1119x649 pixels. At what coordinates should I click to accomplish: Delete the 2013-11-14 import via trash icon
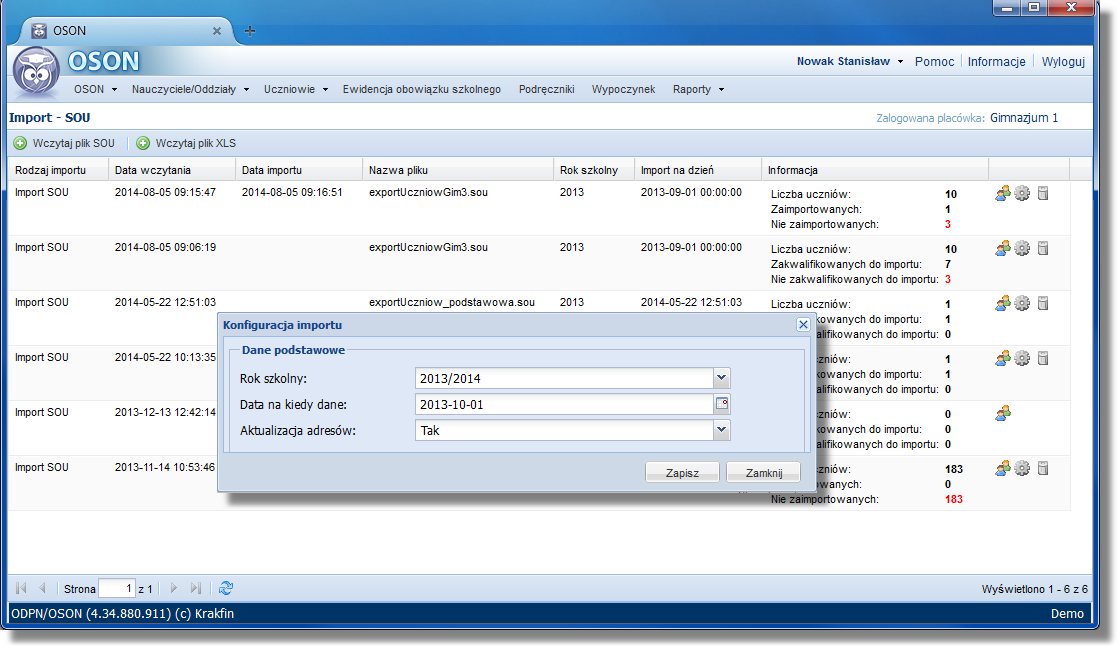pos(1043,468)
